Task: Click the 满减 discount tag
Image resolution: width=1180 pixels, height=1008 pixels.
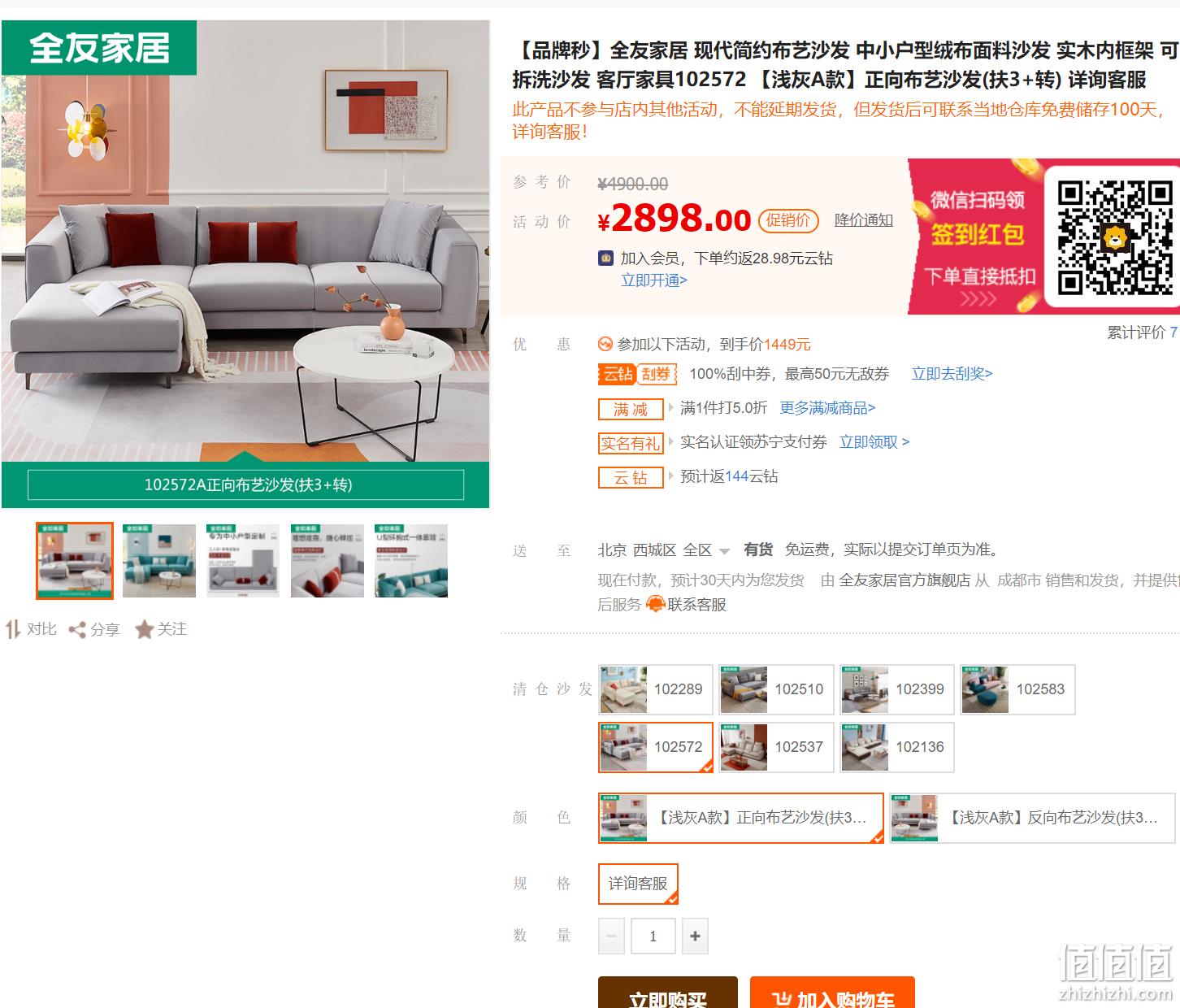Action: (631, 409)
